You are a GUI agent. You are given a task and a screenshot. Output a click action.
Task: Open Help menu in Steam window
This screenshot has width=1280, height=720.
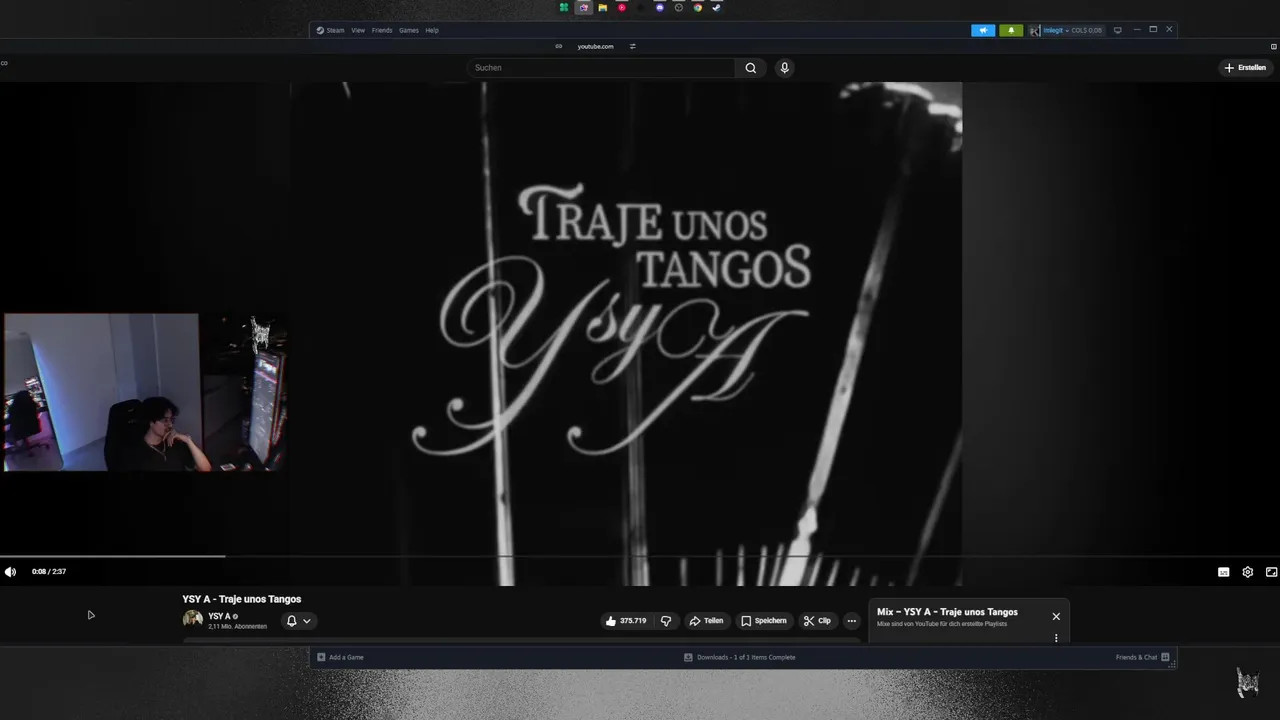432,30
